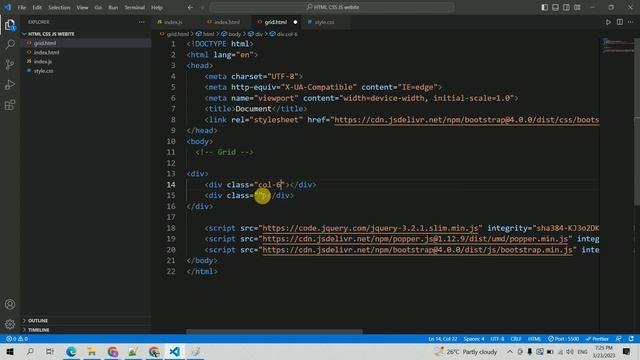Viewport: 640px width, 360px height.
Task: Open the Go menu
Action: tap(98, 7)
